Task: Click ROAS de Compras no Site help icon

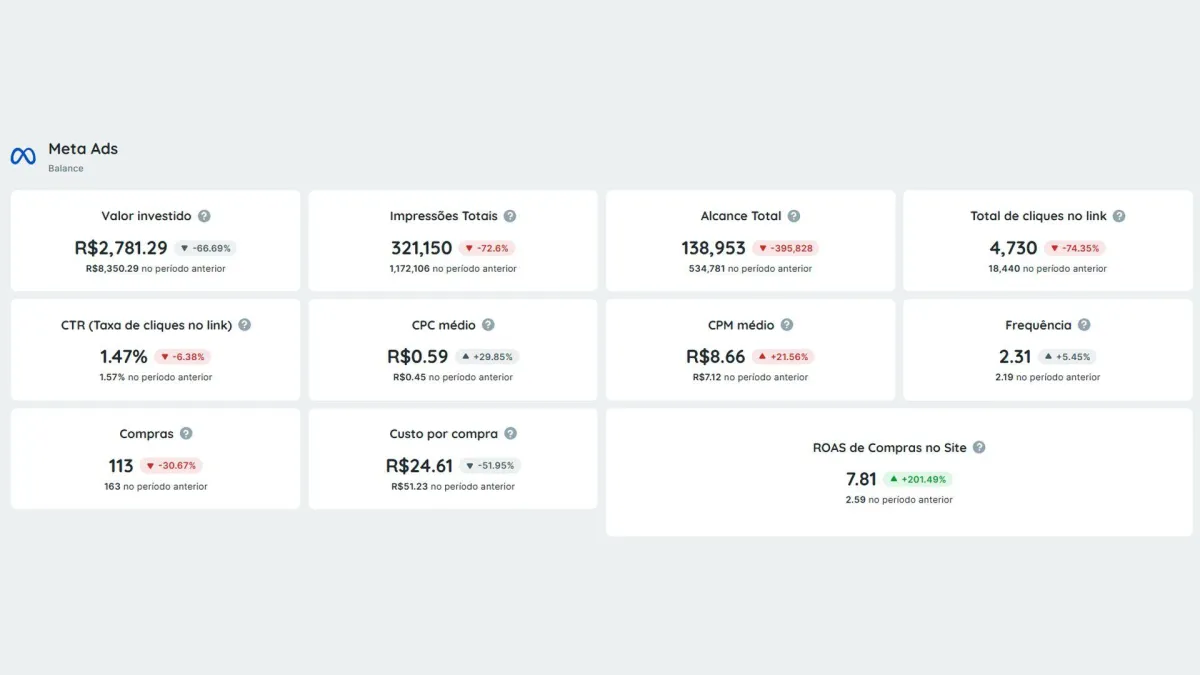Action: (979, 448)
